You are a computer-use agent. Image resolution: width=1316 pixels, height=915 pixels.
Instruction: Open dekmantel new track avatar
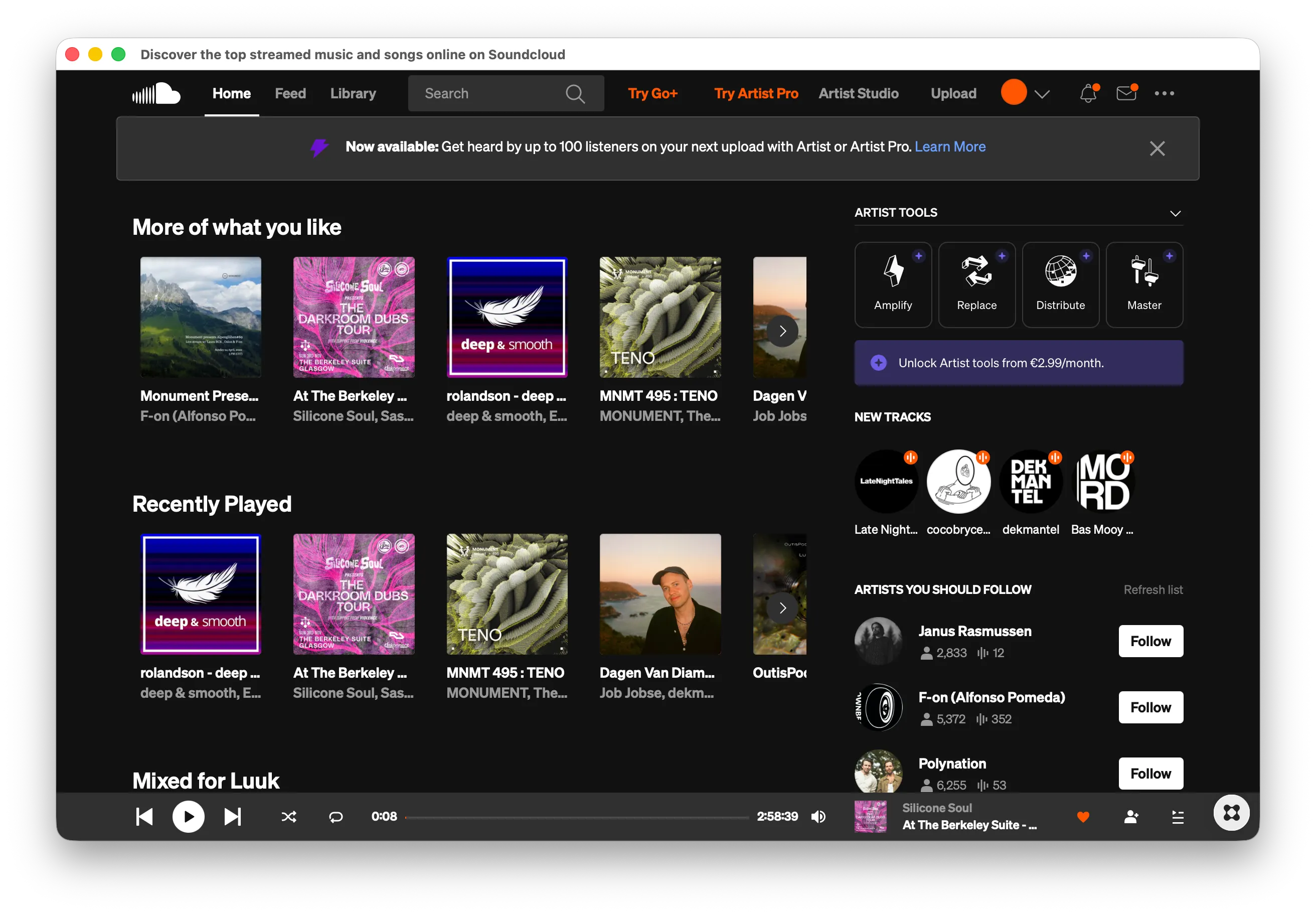coord(1031,481)
